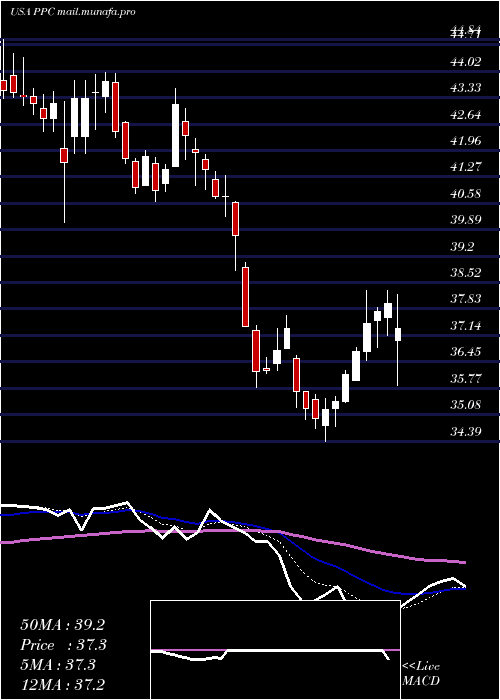Image resolution: width=500 pixels, height=700 pixels.
Task: Select the 12MA : 37.2 readout
Action: click(62, 684)
